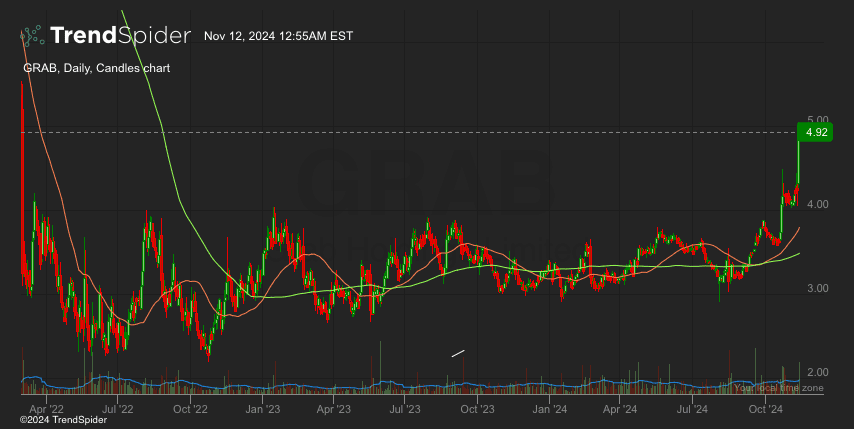This screenshot has height=429, width=854.
Task: Click the TrendSpider spider logo icon
Action: 33,36
